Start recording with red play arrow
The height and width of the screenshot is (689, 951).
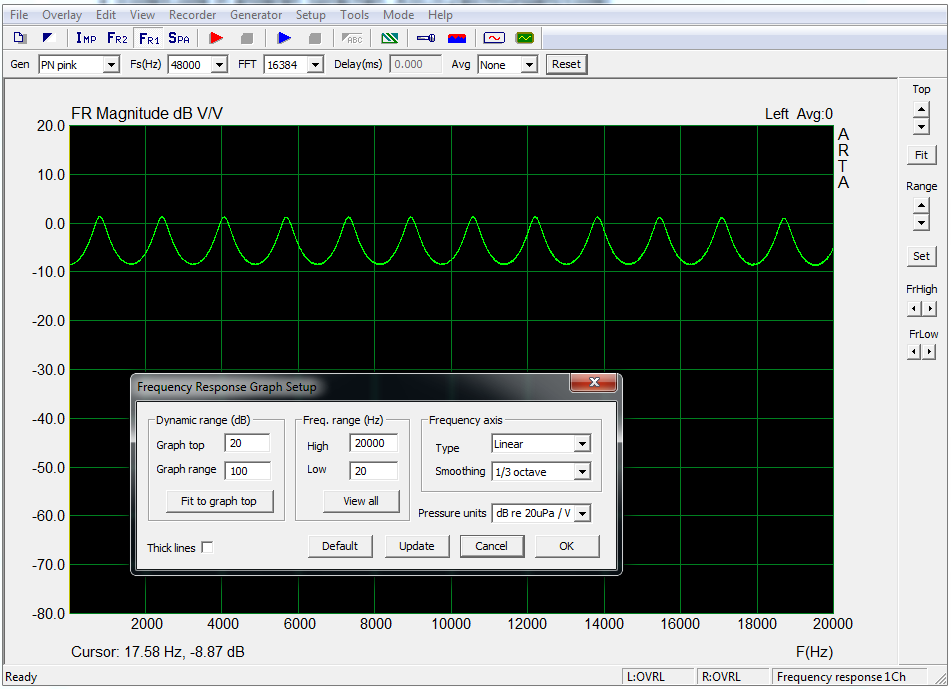[x=216, y=38]
